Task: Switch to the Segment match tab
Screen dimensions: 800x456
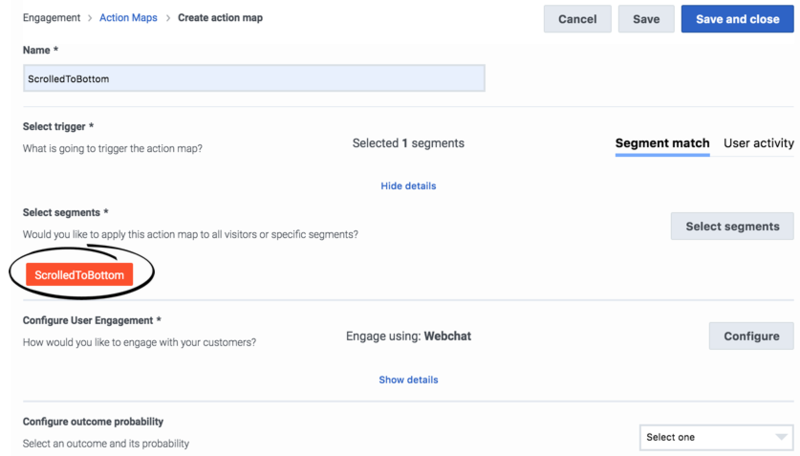Action: coord(662,143)
